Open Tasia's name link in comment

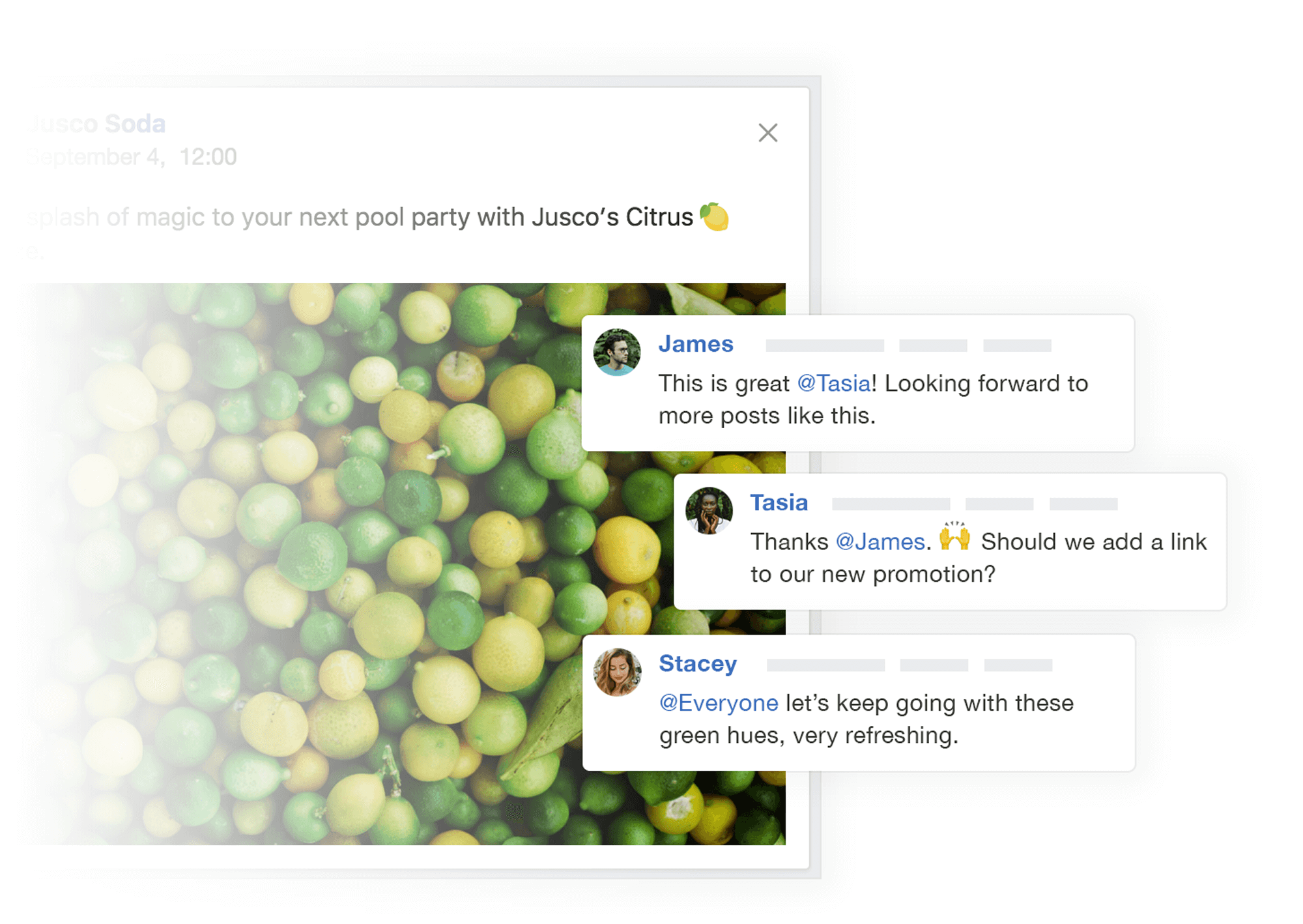[779, 503]
